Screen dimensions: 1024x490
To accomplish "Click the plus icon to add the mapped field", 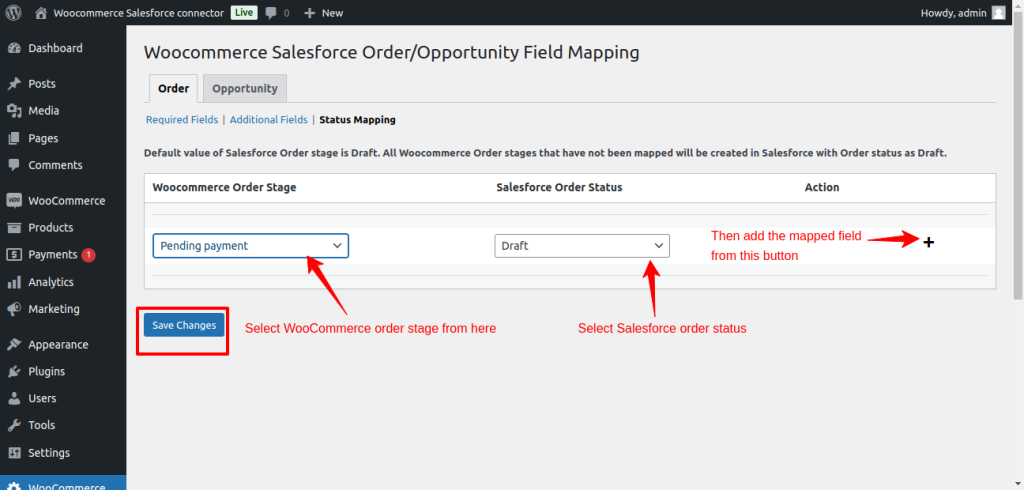I will 928,242.
